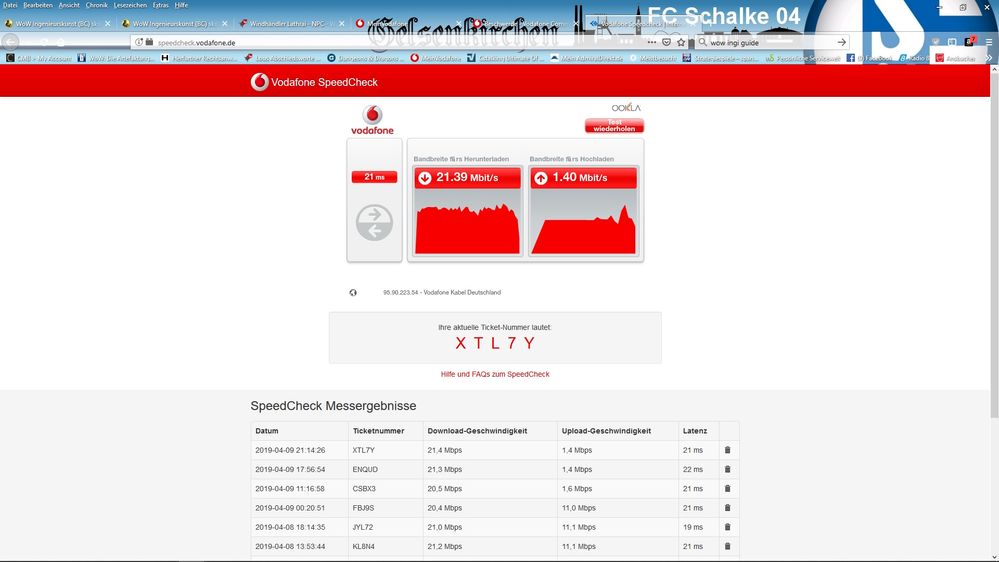Screen dimensions: 999x562
Task: Click '95.90.223.54 - Vodafone Kabel Deutschland' text
Action: [x=442, y=292]
